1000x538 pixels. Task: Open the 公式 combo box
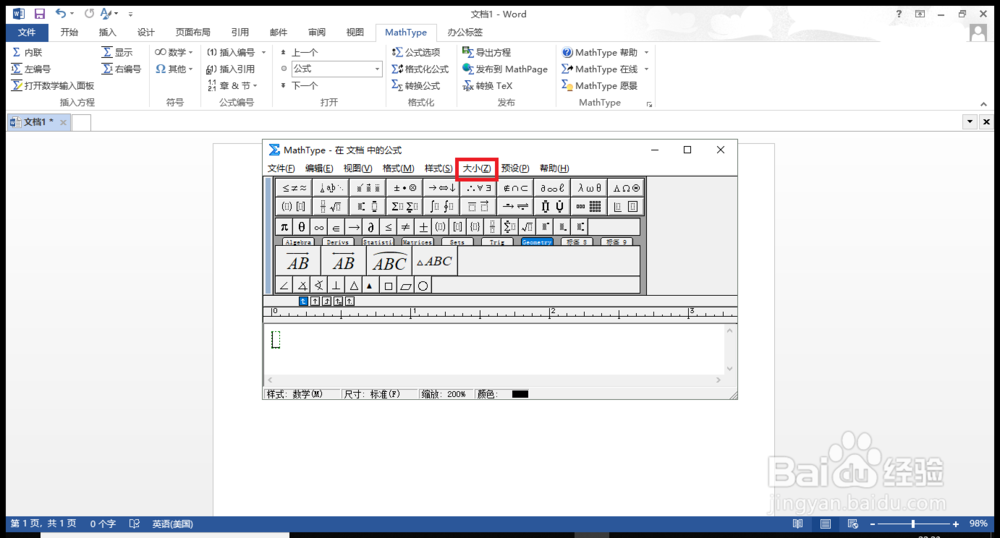pyautogui.click(x=336, y=69)
